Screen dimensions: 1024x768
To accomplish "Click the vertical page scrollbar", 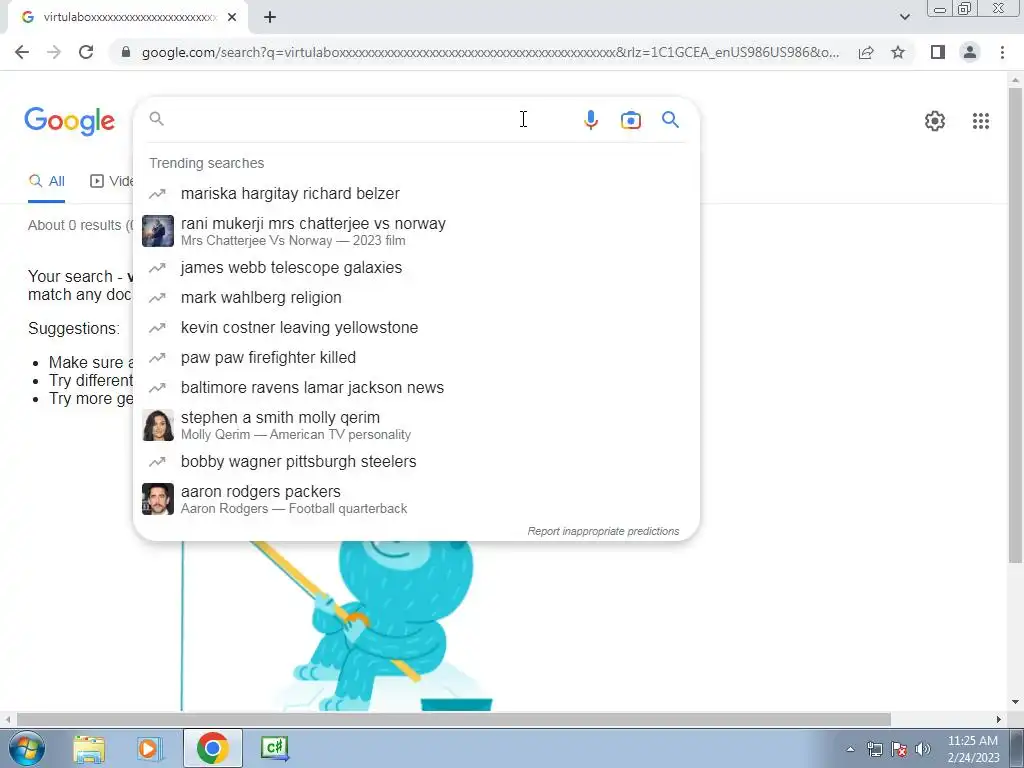I will tap(1015, 325).
